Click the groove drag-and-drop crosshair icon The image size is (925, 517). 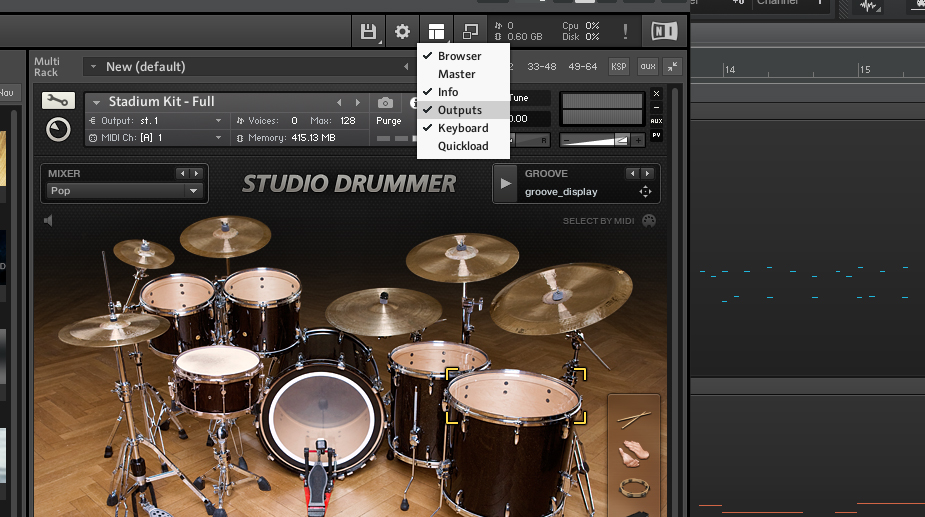pyautogui.click(x=645, y=192)
